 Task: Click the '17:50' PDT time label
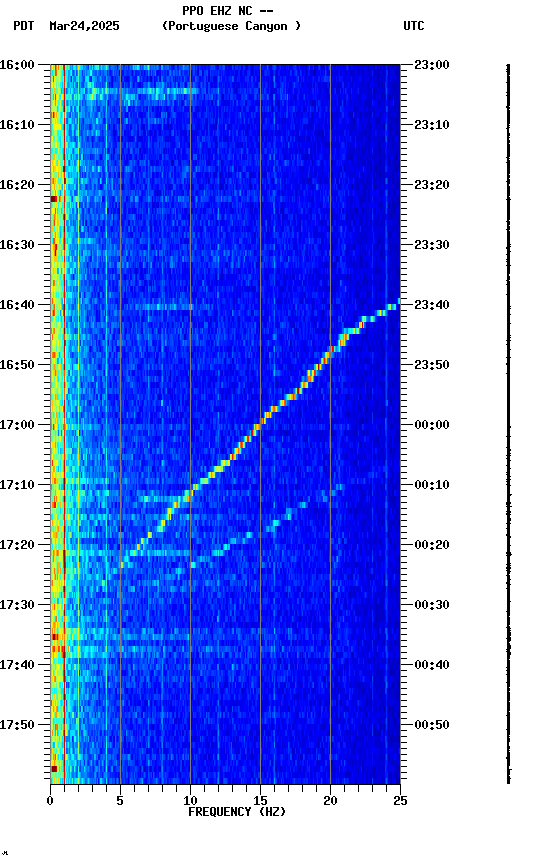tap(17, 725)
